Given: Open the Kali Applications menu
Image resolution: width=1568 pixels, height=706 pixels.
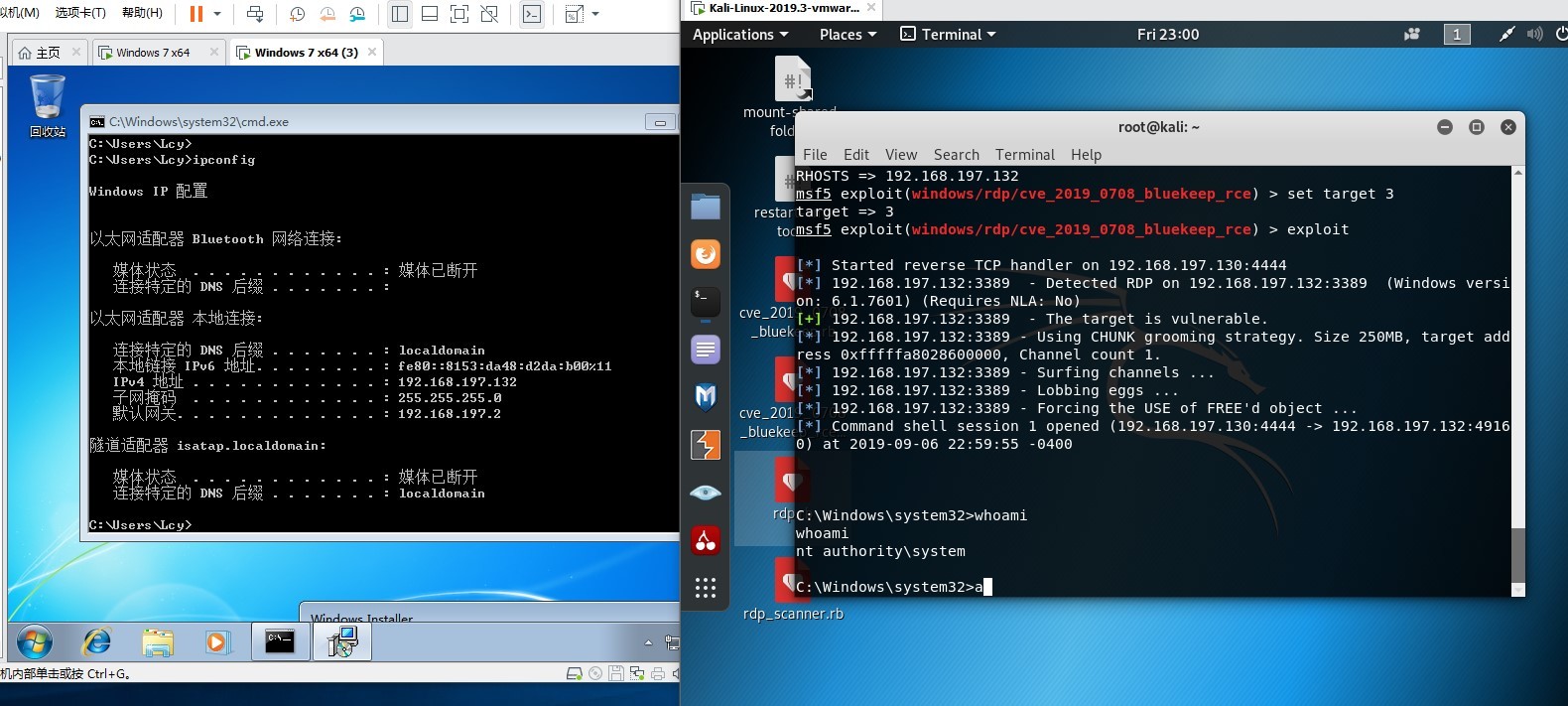Looking at the screenshot, I should [740, 35].
